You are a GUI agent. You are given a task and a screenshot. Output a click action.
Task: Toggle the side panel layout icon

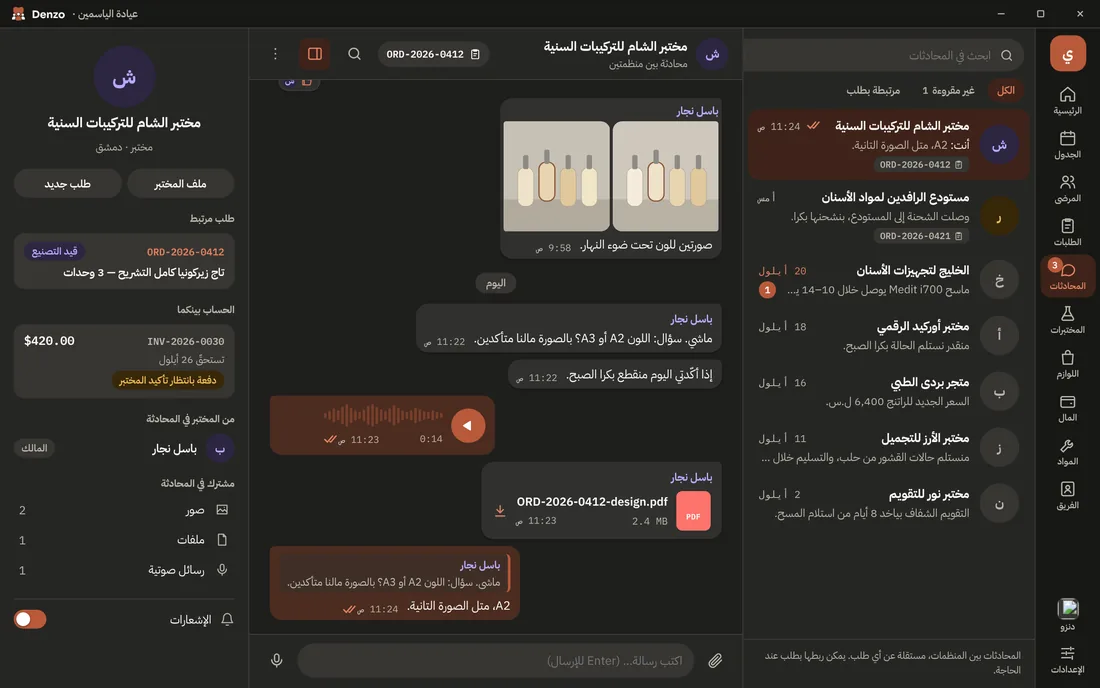[x=315, y=54]
